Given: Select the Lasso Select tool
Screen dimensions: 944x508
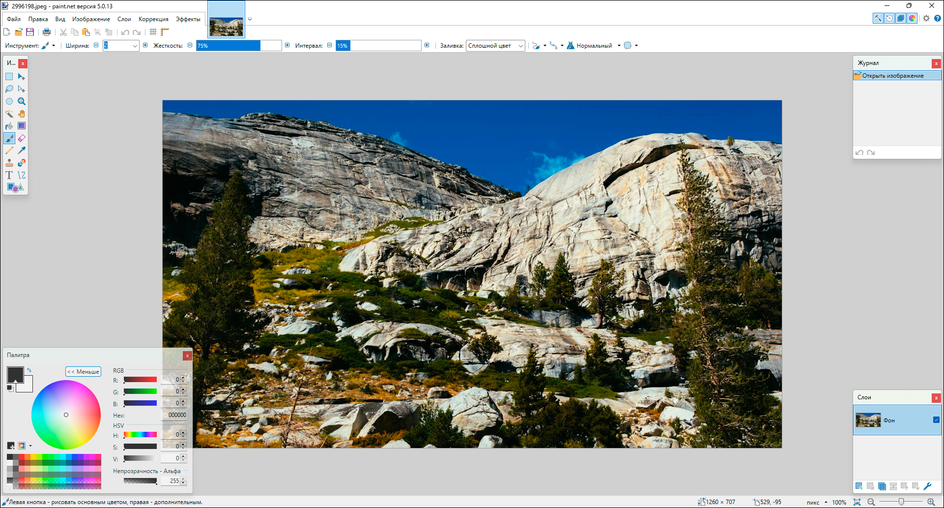Looking at the screenshot, I should 9,89.
